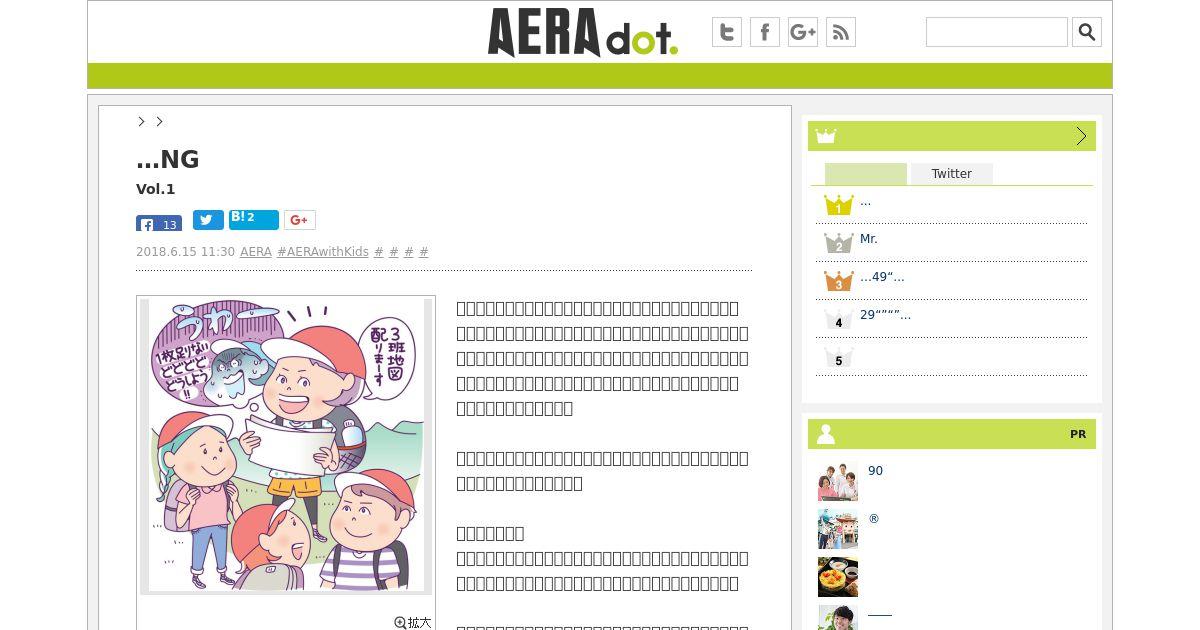Open the PR item labeled 90

tap(875, 471)
